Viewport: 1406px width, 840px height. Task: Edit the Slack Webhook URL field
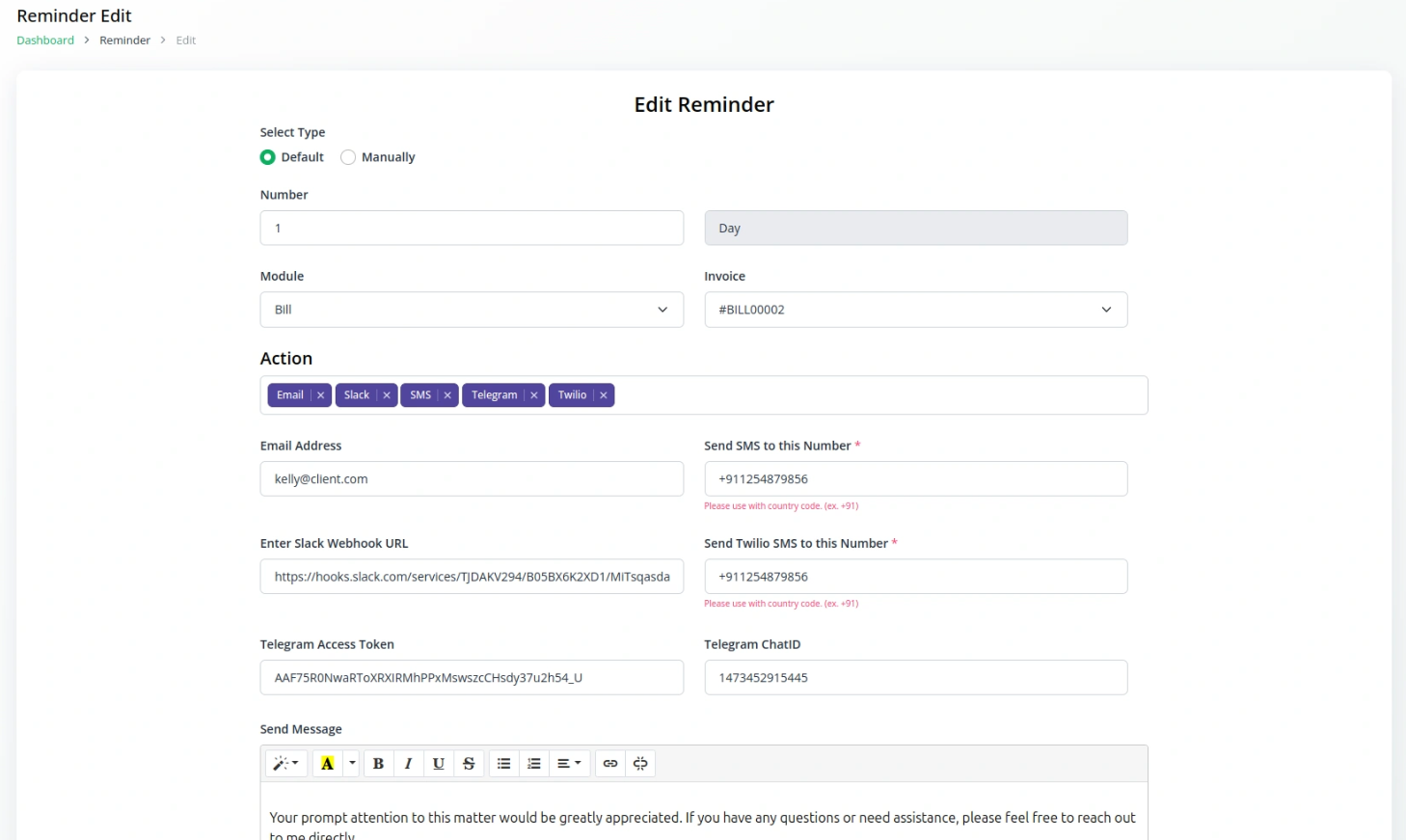(x=472, y=577)
